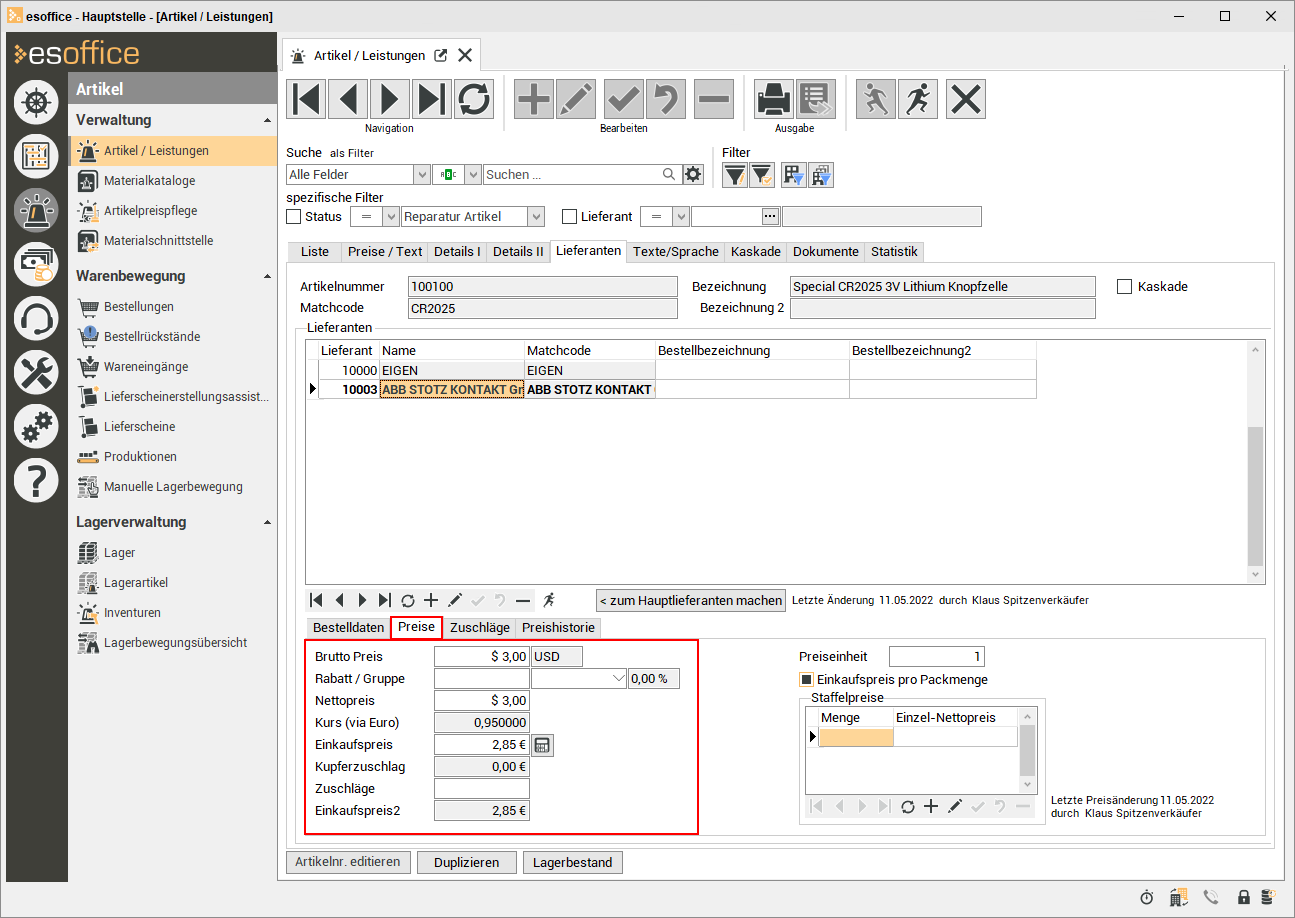Add a new article with the plus icon
1295x918 pixels.
click(x=534, y=100)
